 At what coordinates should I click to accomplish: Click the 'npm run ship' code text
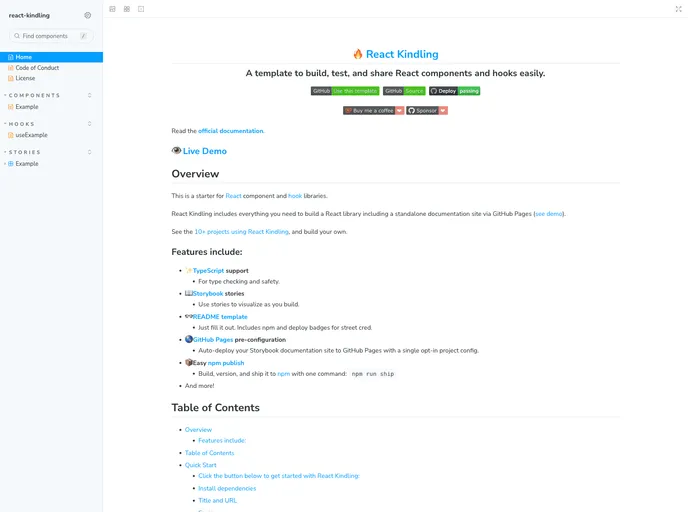click(373, 374)
